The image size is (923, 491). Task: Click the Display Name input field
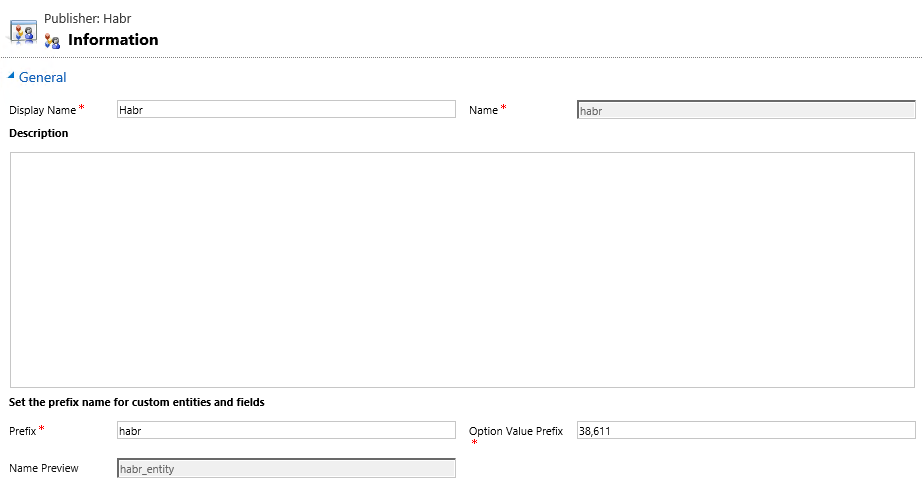point(286,110)
